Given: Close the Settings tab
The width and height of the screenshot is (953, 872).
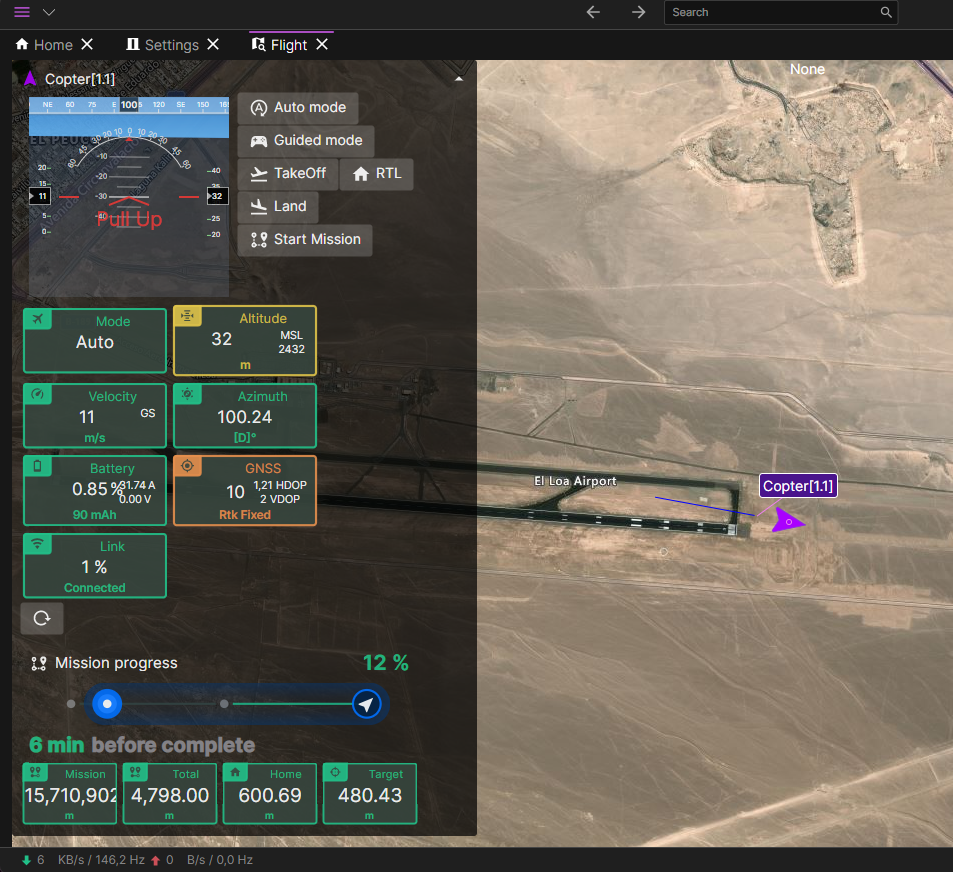Looking at the screenshot, I should click(213, 45).
